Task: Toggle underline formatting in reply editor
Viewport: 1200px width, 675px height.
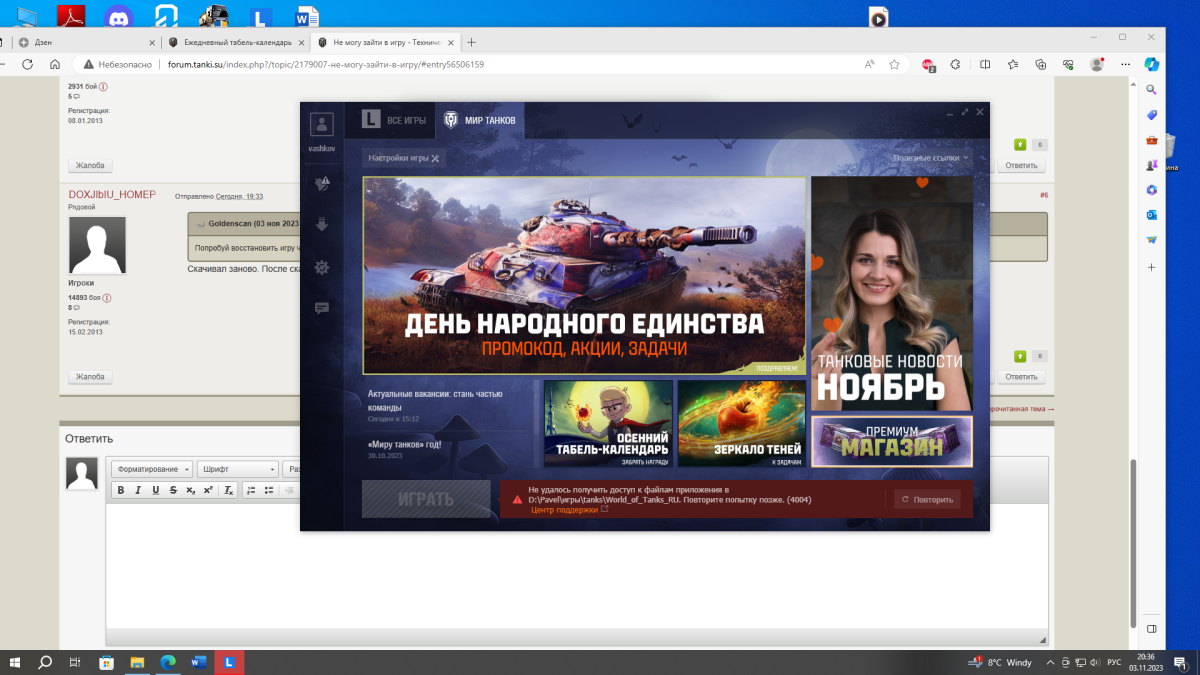Action: pos(155,490)
